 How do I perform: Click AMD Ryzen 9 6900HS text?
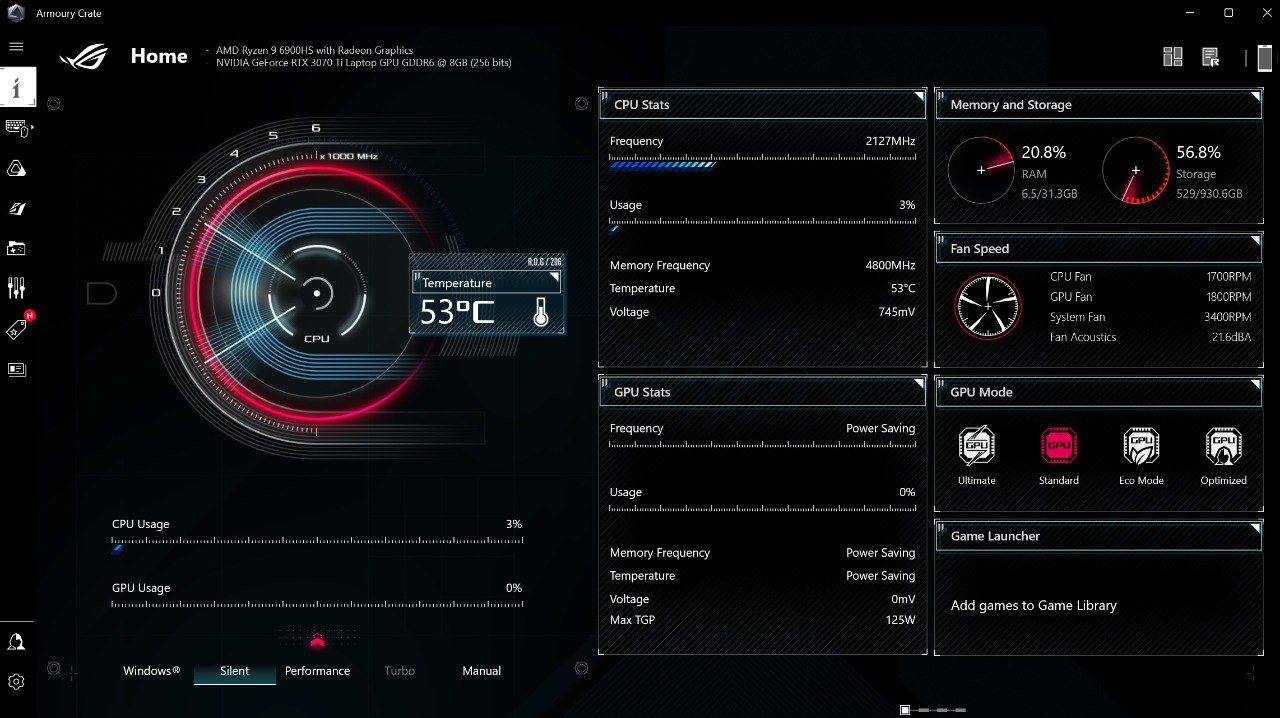click(x=314, y=50)
